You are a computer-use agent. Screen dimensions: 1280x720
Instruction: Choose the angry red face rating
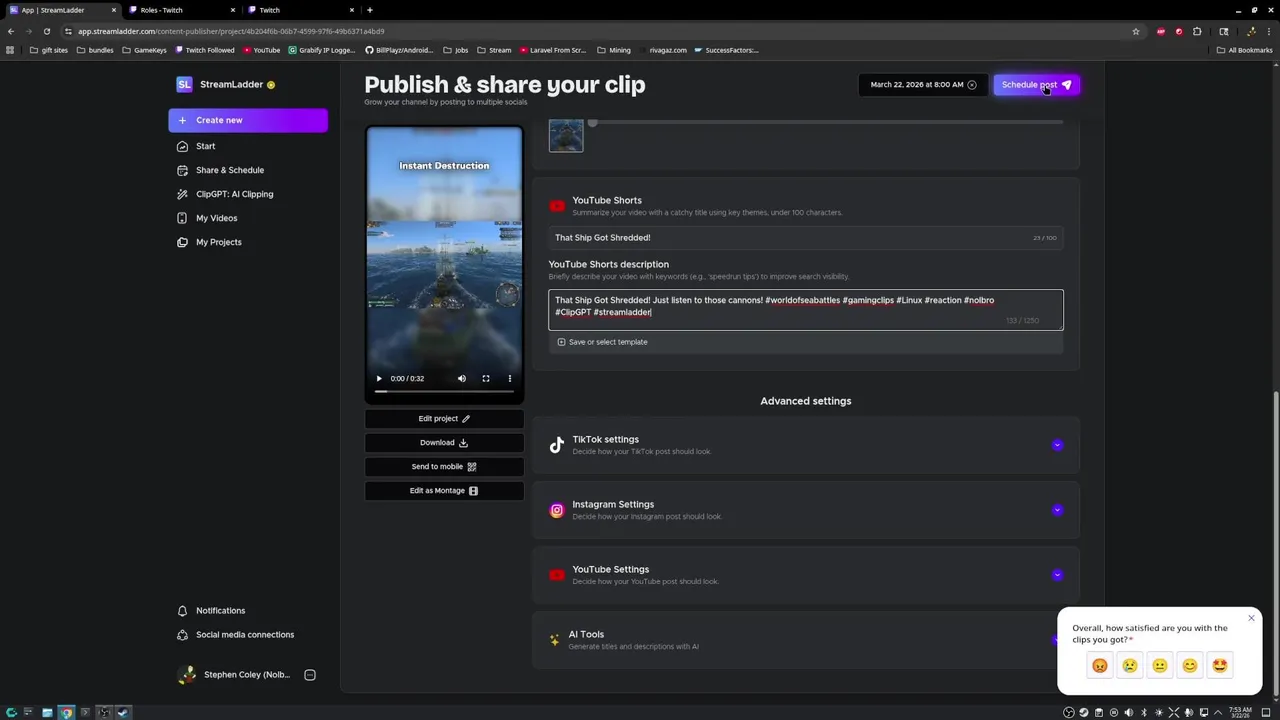tap(1100, 666)
